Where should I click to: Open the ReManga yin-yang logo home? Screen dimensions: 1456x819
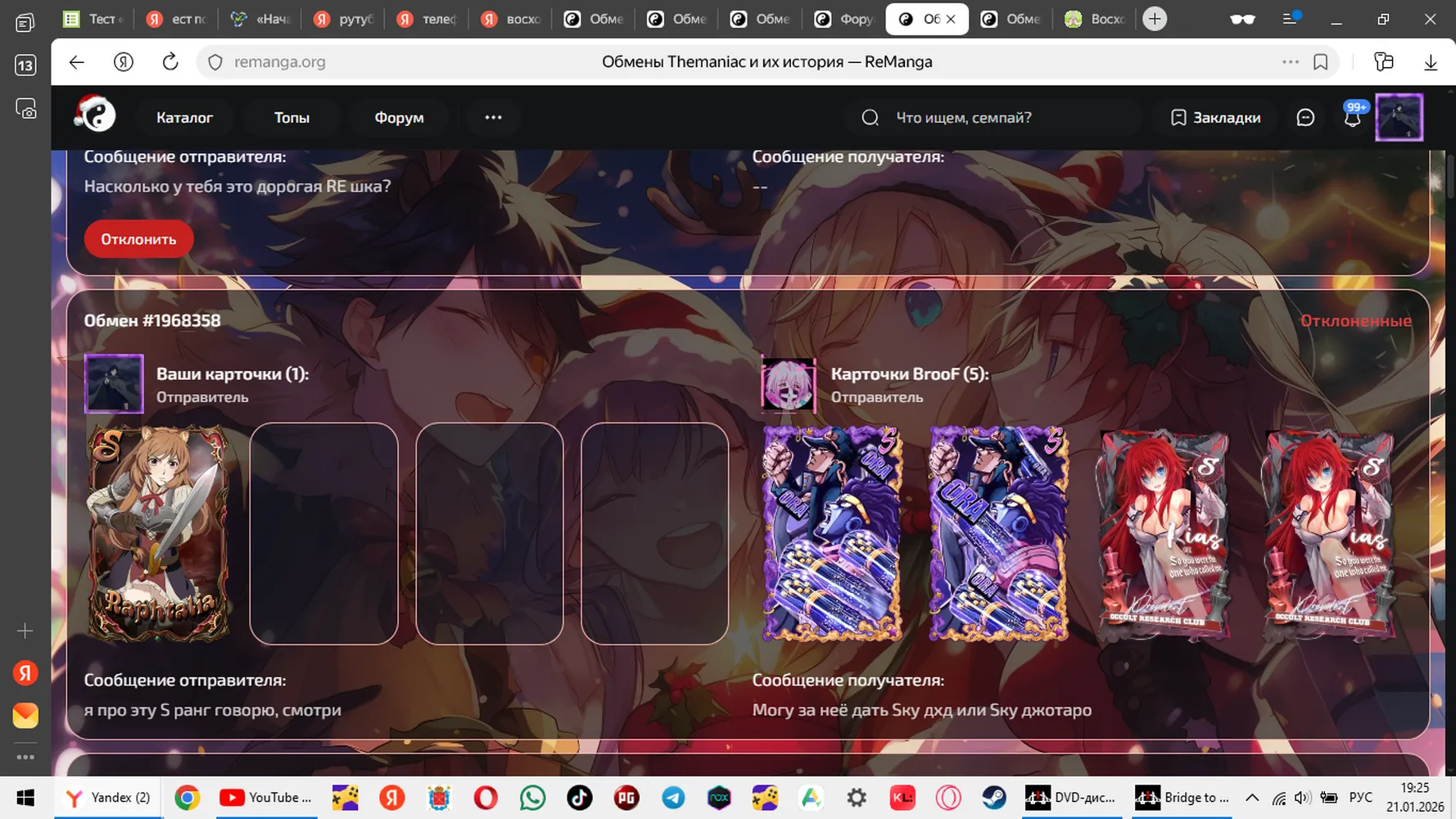coord(95,114)
